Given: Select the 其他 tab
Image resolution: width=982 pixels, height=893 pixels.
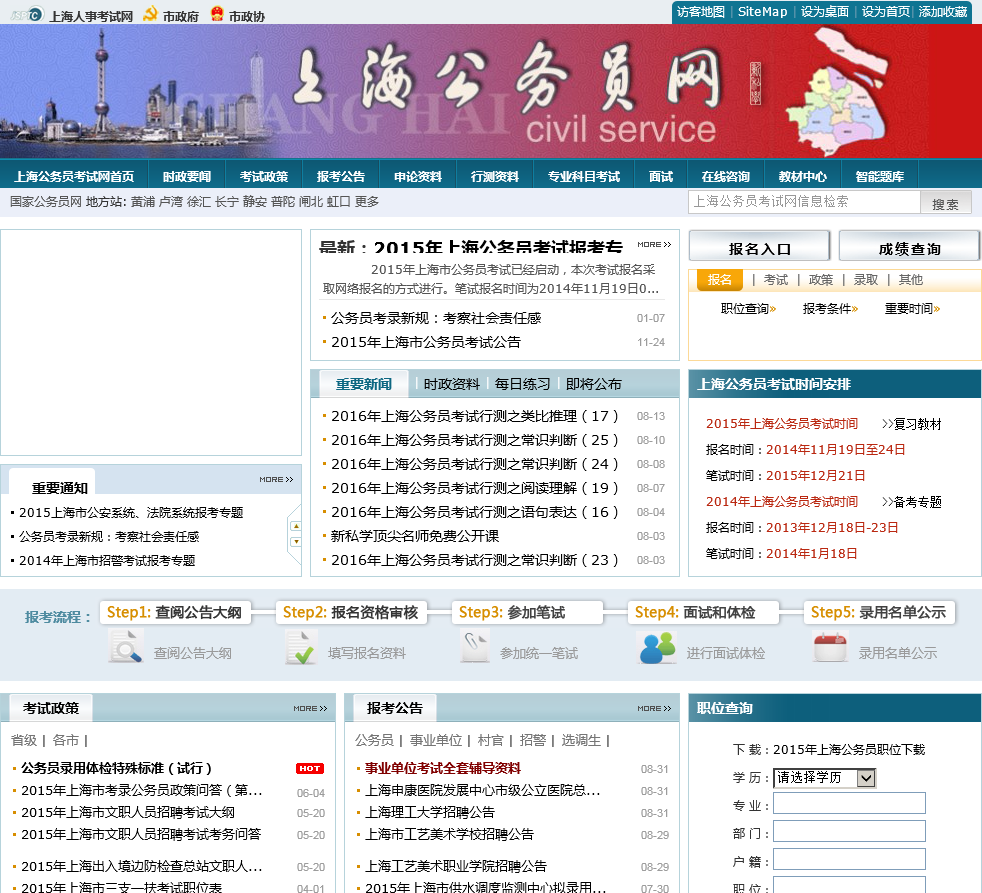Looking at the screenshot, I should pyautogui.click(x=911, y=280).
